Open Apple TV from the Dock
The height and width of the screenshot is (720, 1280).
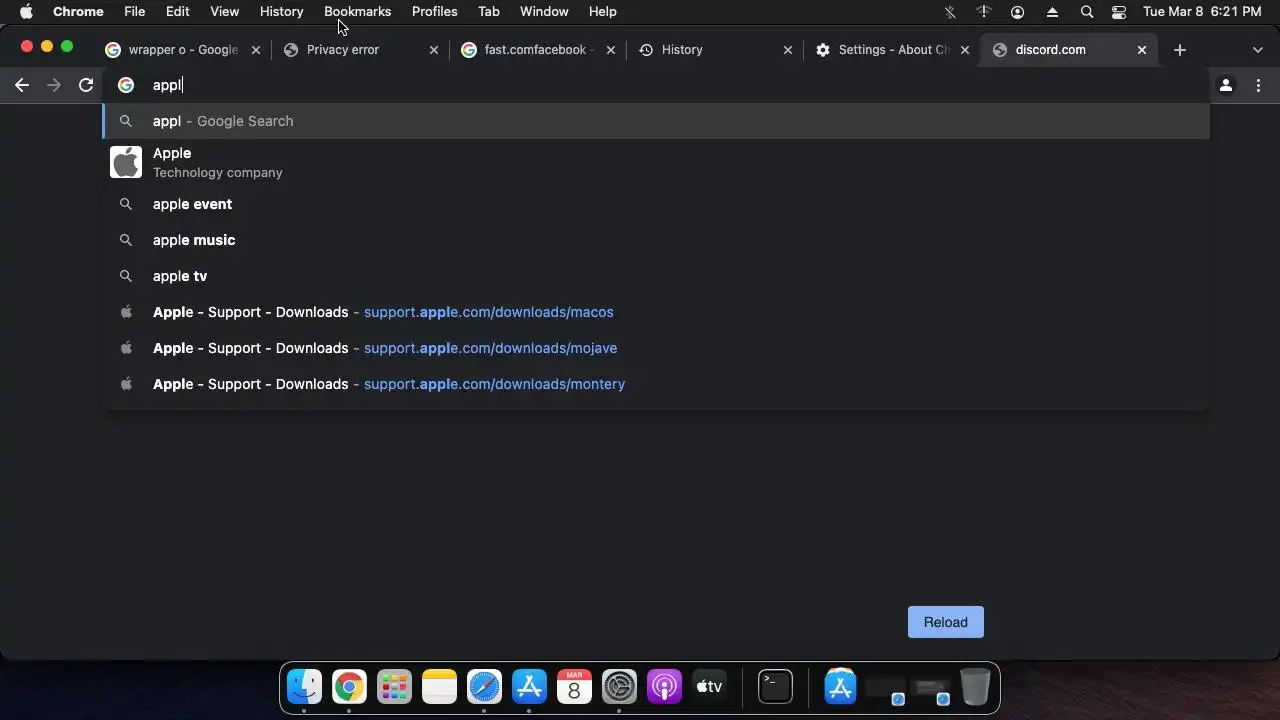709,686
